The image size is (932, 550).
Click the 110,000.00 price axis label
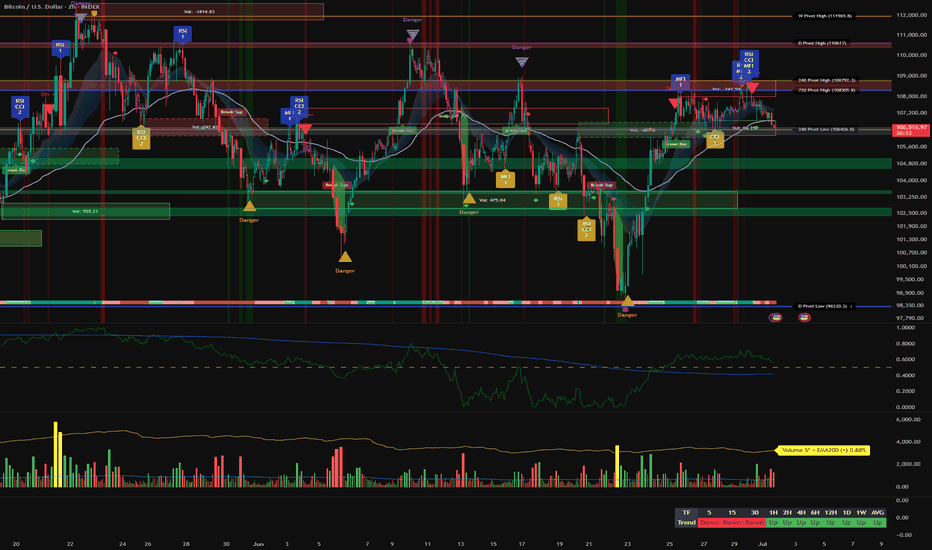(912, 55)
